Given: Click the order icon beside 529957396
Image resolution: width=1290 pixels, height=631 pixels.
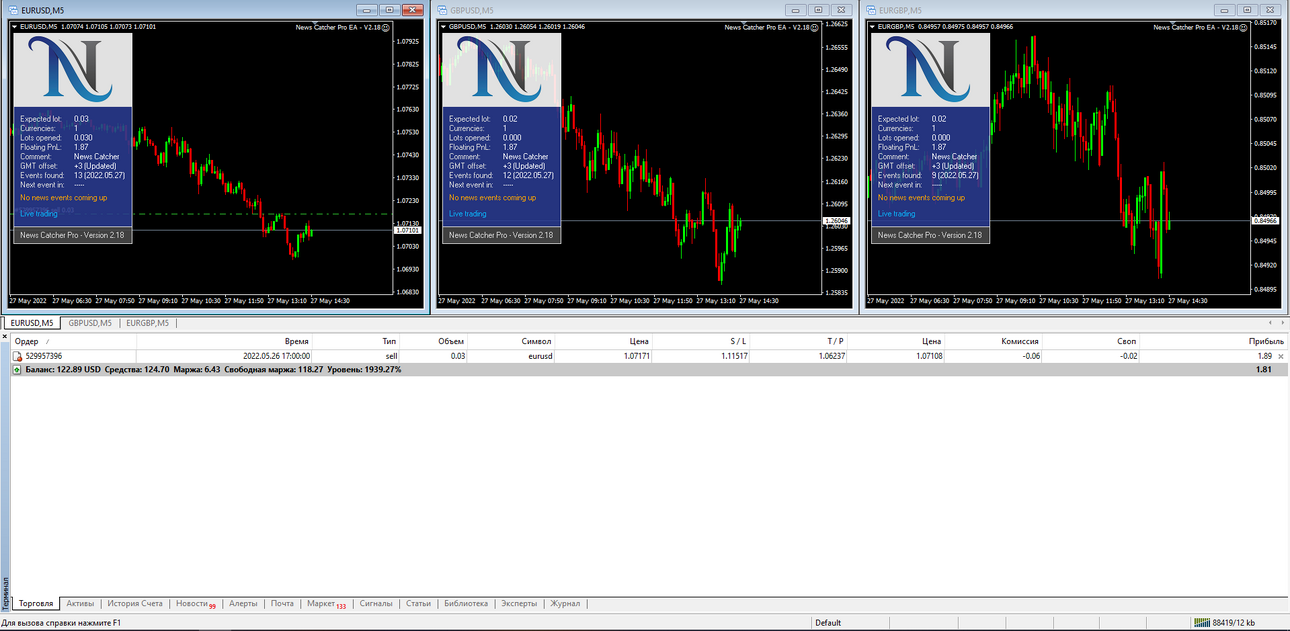Looking at the screenshot, I should tap(18, 356).
